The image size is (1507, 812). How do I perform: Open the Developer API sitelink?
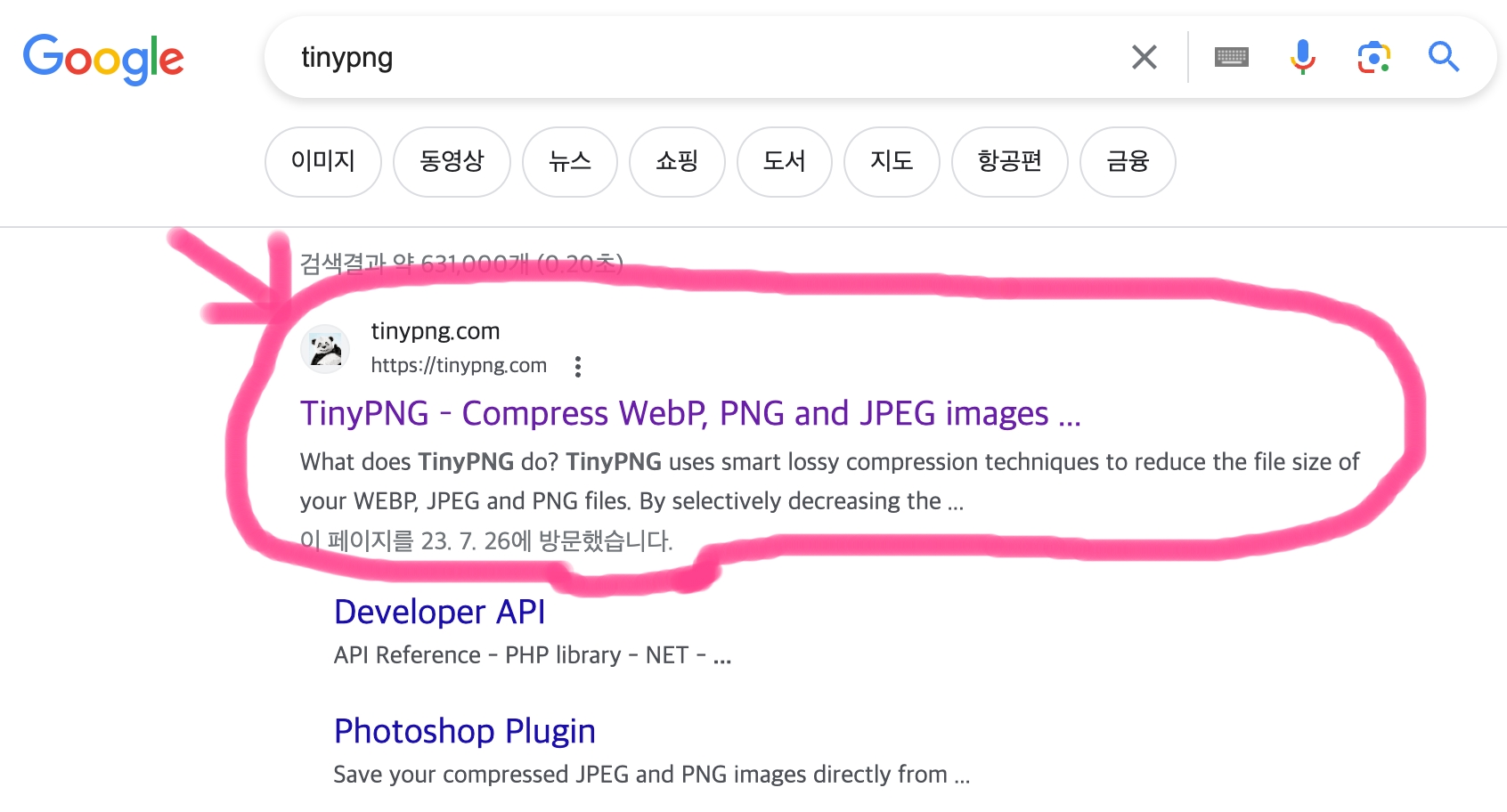439,612
